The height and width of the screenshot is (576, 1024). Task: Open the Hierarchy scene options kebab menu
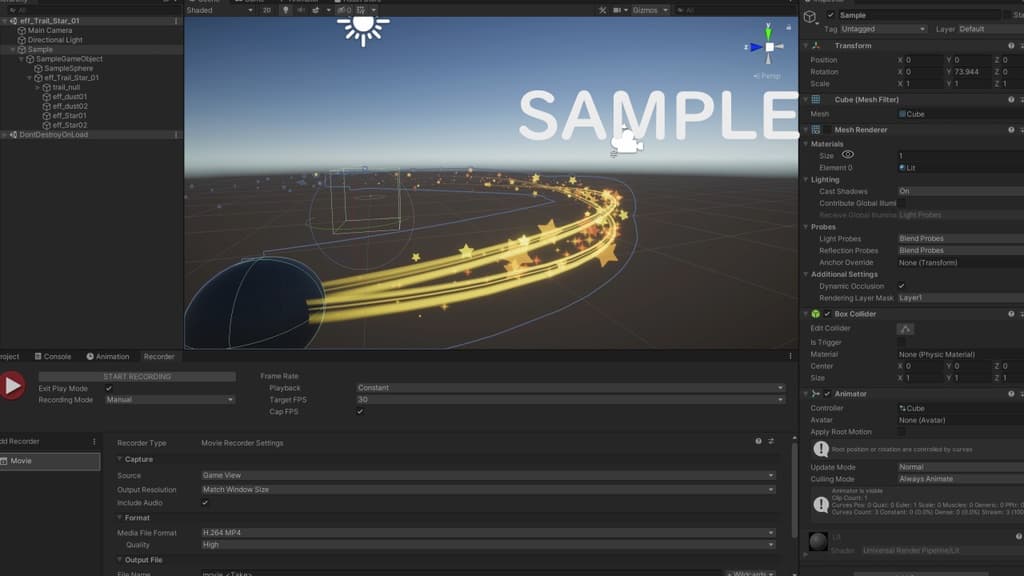177,20
